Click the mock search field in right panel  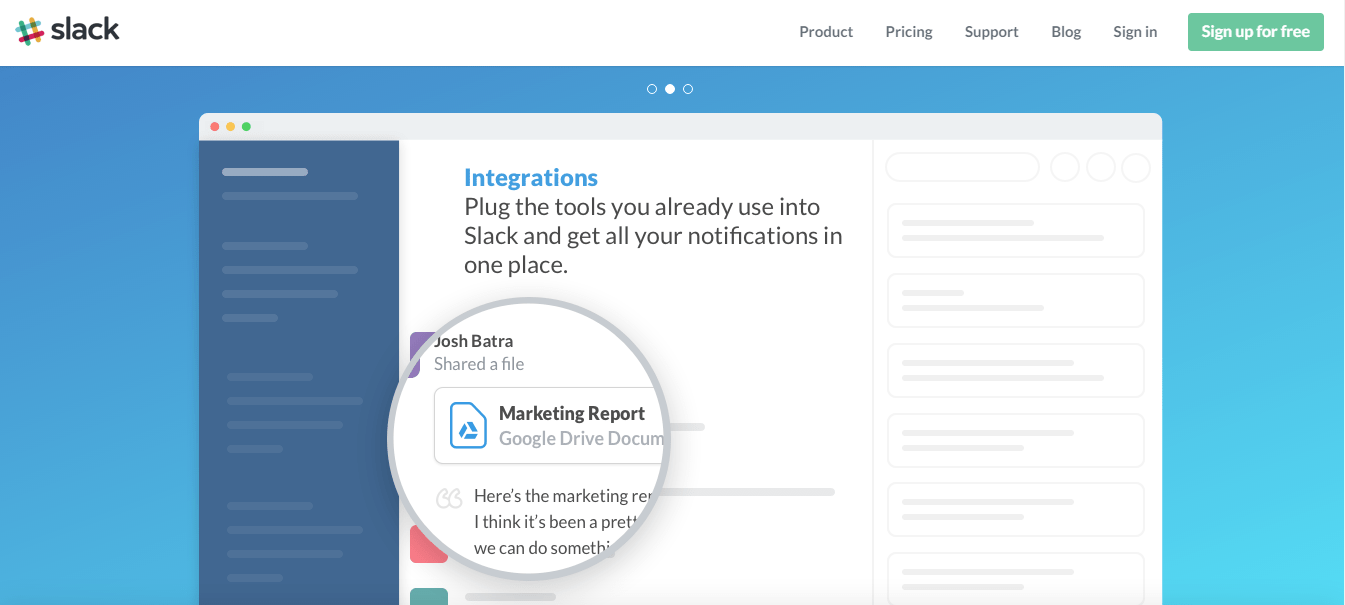[x=962, y=167]
